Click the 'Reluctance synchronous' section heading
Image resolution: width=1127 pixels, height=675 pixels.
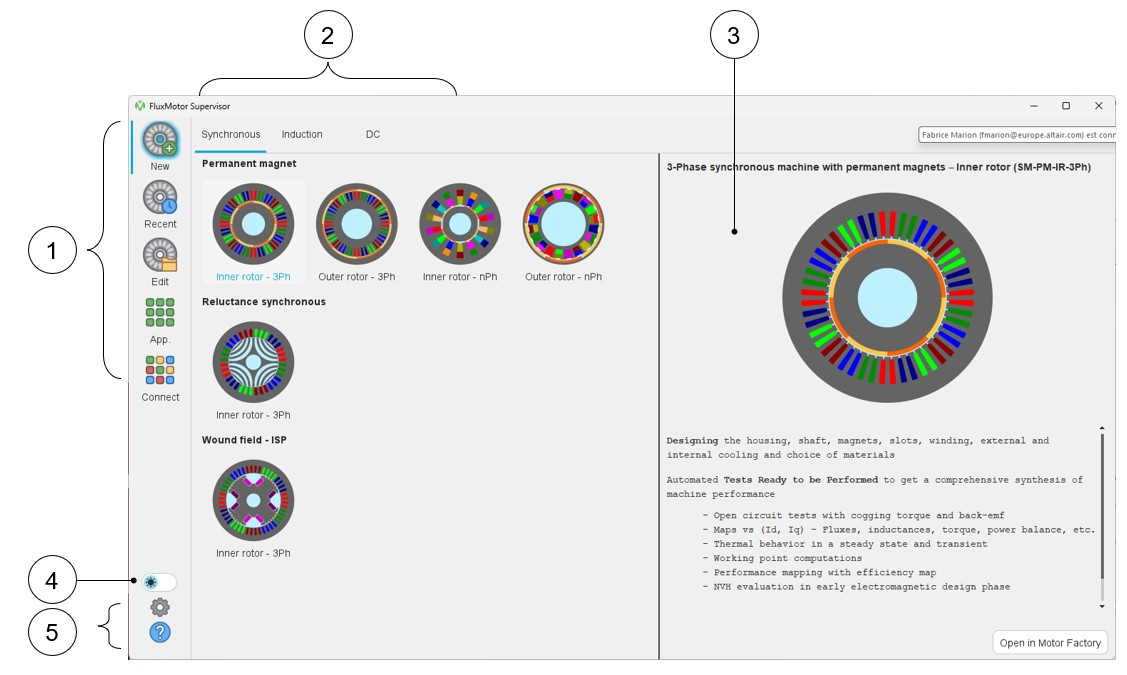click(264, 302)
